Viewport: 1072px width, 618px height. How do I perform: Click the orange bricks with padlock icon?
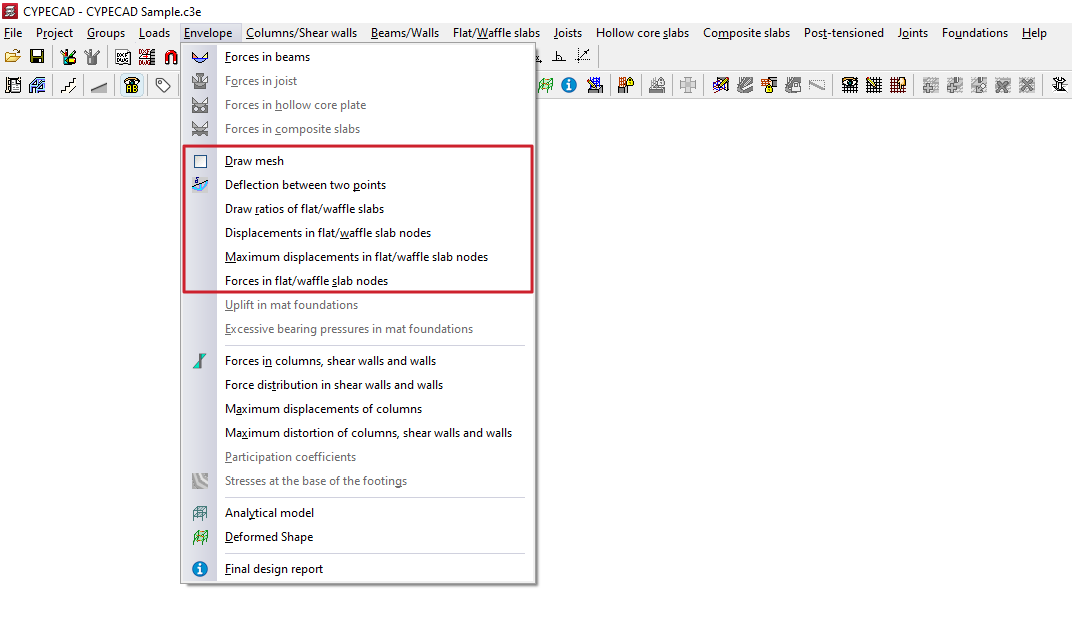pos(768,85)
